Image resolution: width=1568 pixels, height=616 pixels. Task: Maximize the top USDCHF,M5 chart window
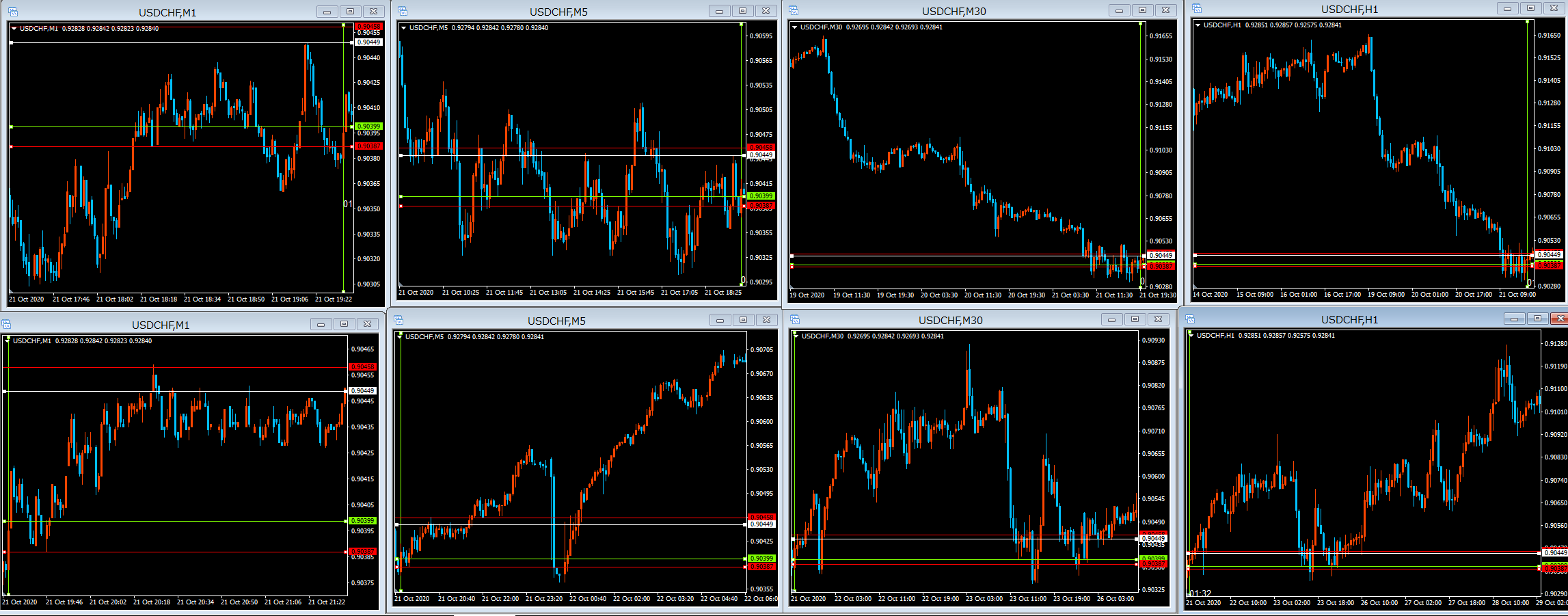(742, 11)
